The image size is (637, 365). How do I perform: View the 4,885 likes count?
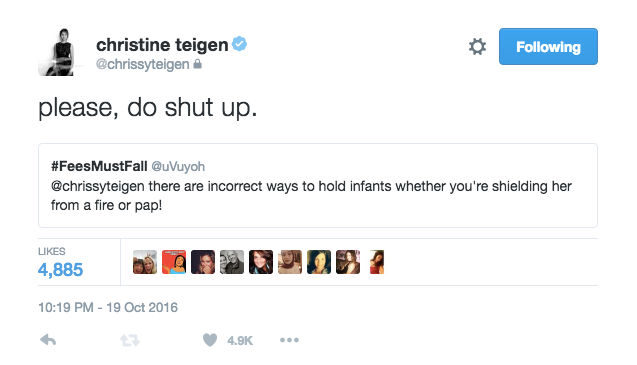[x=61, y=270]
